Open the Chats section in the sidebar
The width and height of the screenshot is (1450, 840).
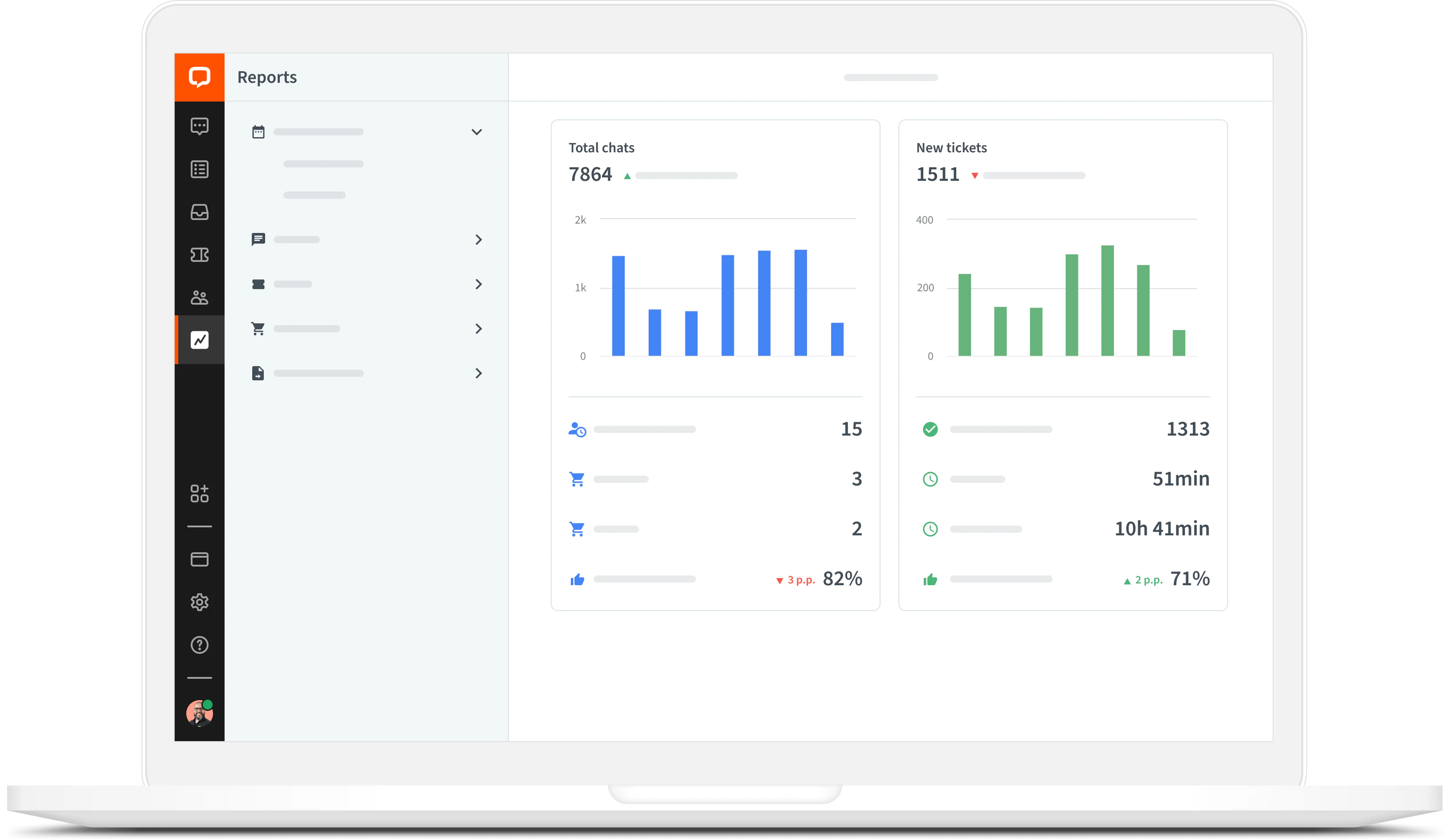(199, 126)
